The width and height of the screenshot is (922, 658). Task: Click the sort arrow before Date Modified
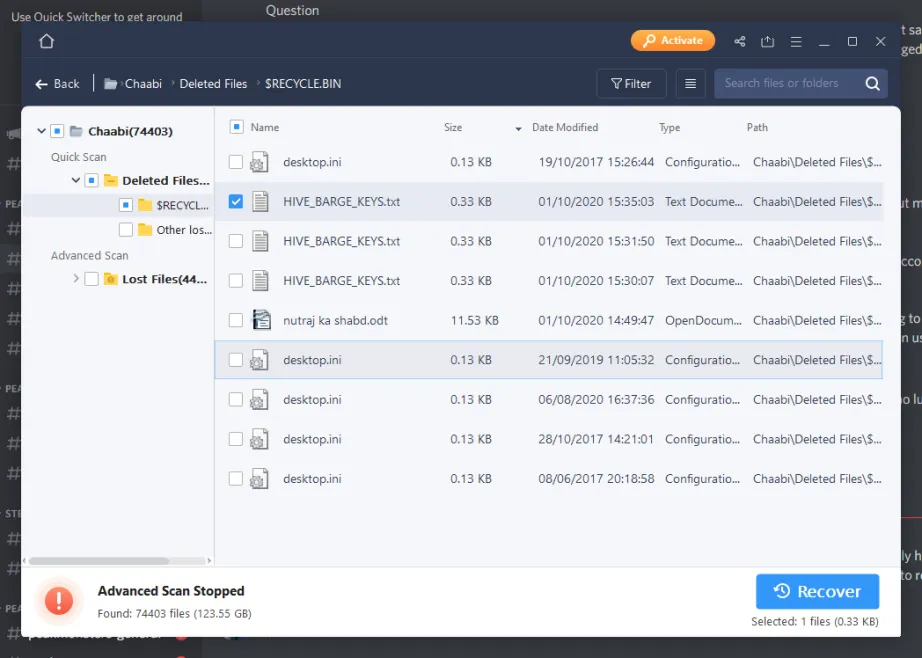pyautogui.click(x=518, y=128)
